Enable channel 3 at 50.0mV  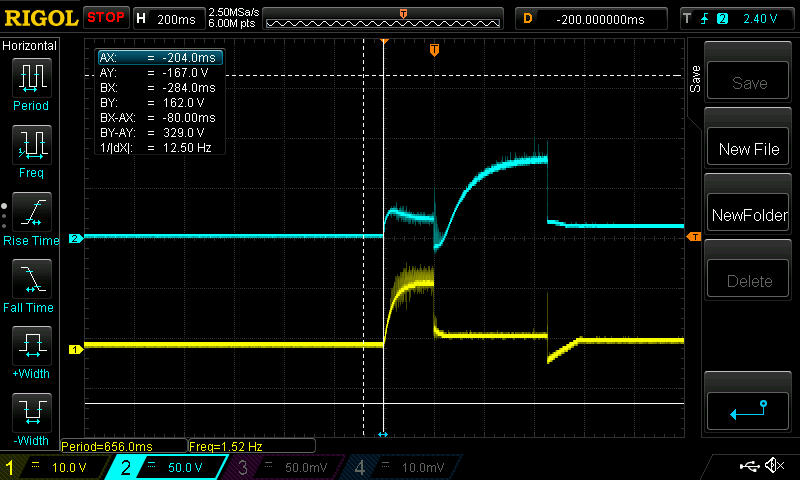pos(286,467)
